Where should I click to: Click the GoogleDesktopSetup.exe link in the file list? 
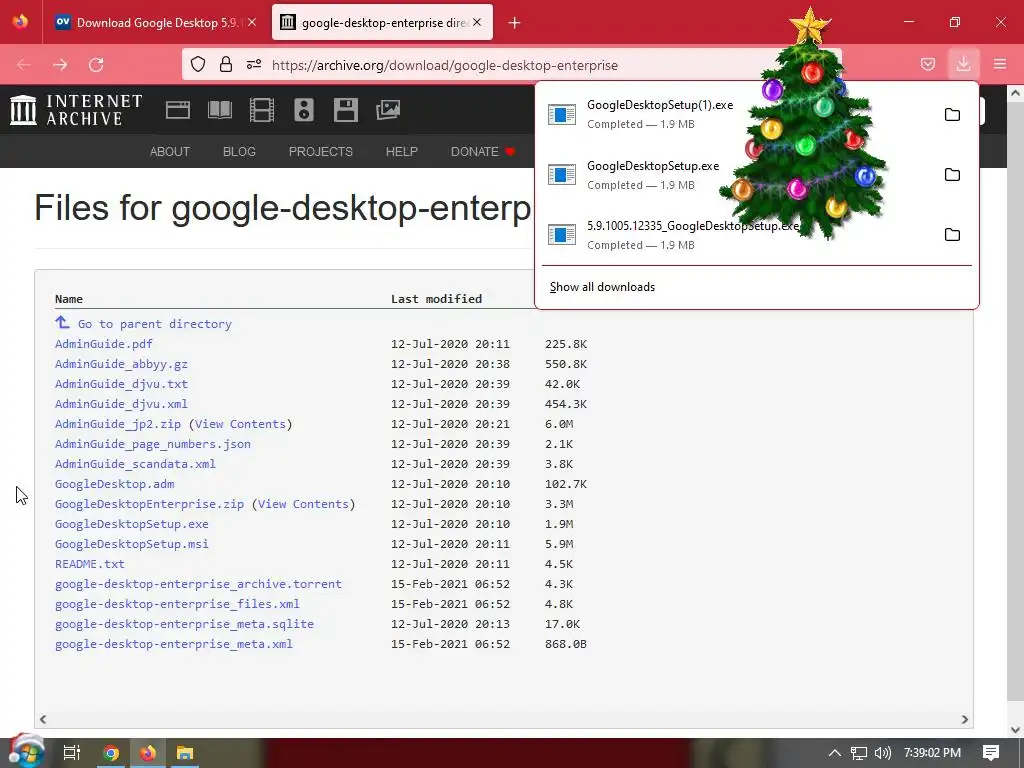pos(132,524)
